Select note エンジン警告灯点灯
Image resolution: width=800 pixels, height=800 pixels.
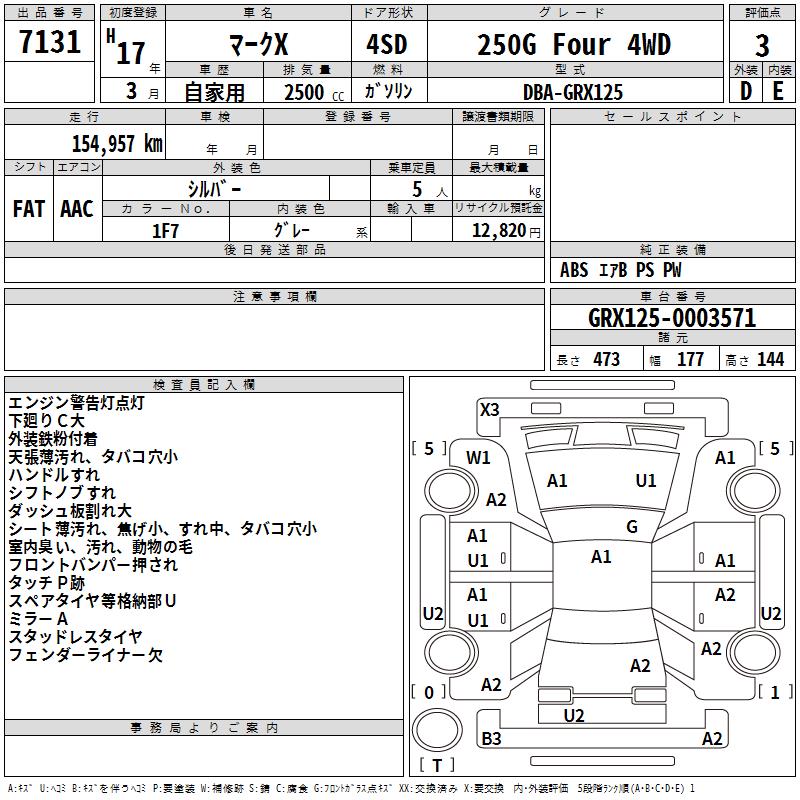[x=77, y=403]
